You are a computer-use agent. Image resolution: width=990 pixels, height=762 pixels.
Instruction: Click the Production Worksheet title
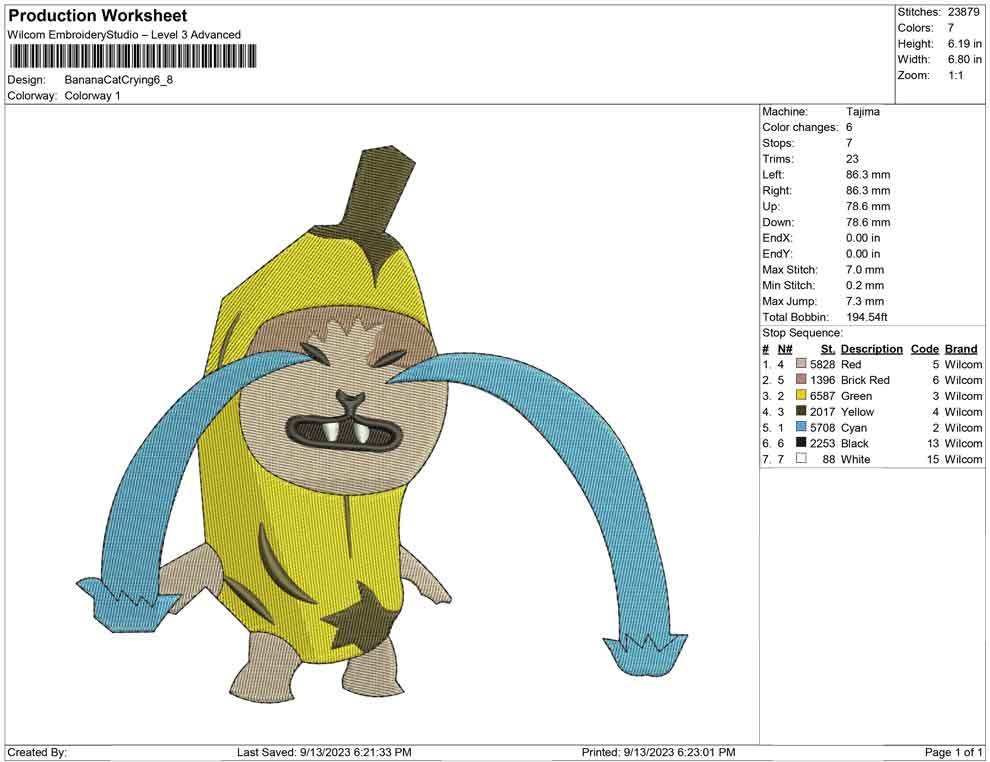coord(98,16)
